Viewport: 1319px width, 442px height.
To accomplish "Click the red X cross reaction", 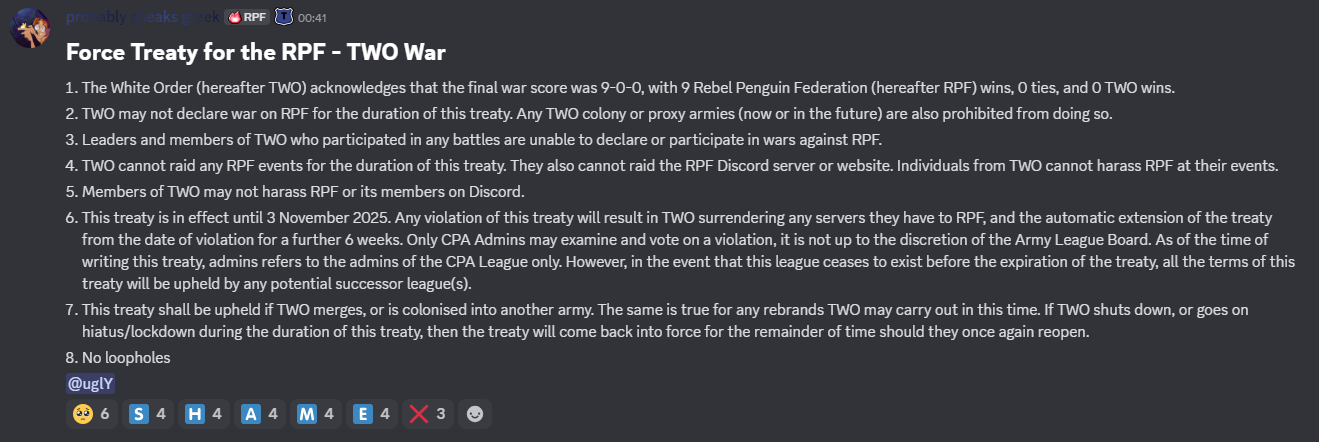I will [427, 413].
